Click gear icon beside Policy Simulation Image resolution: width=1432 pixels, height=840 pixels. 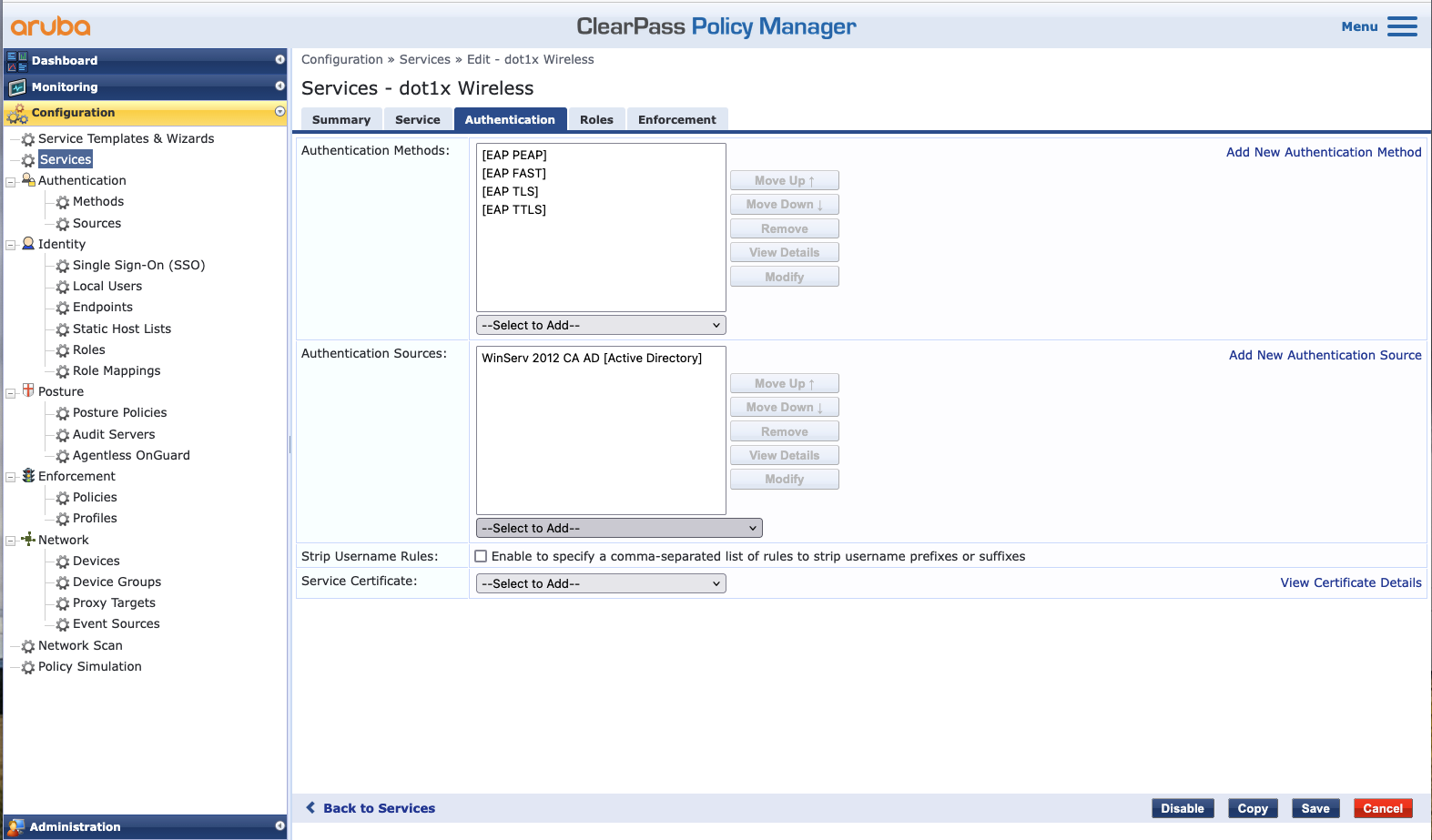point(28,667)
